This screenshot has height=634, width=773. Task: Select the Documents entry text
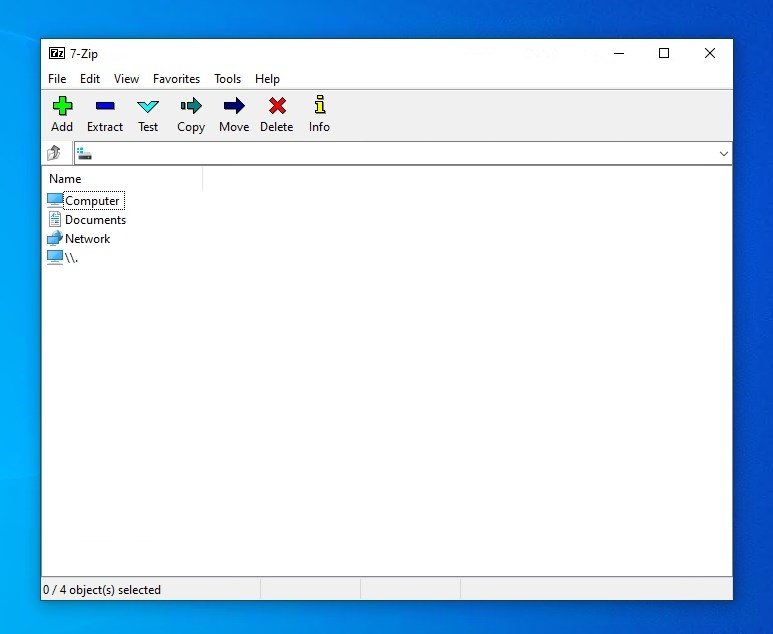pyautogui.click(x=96, y=220)
